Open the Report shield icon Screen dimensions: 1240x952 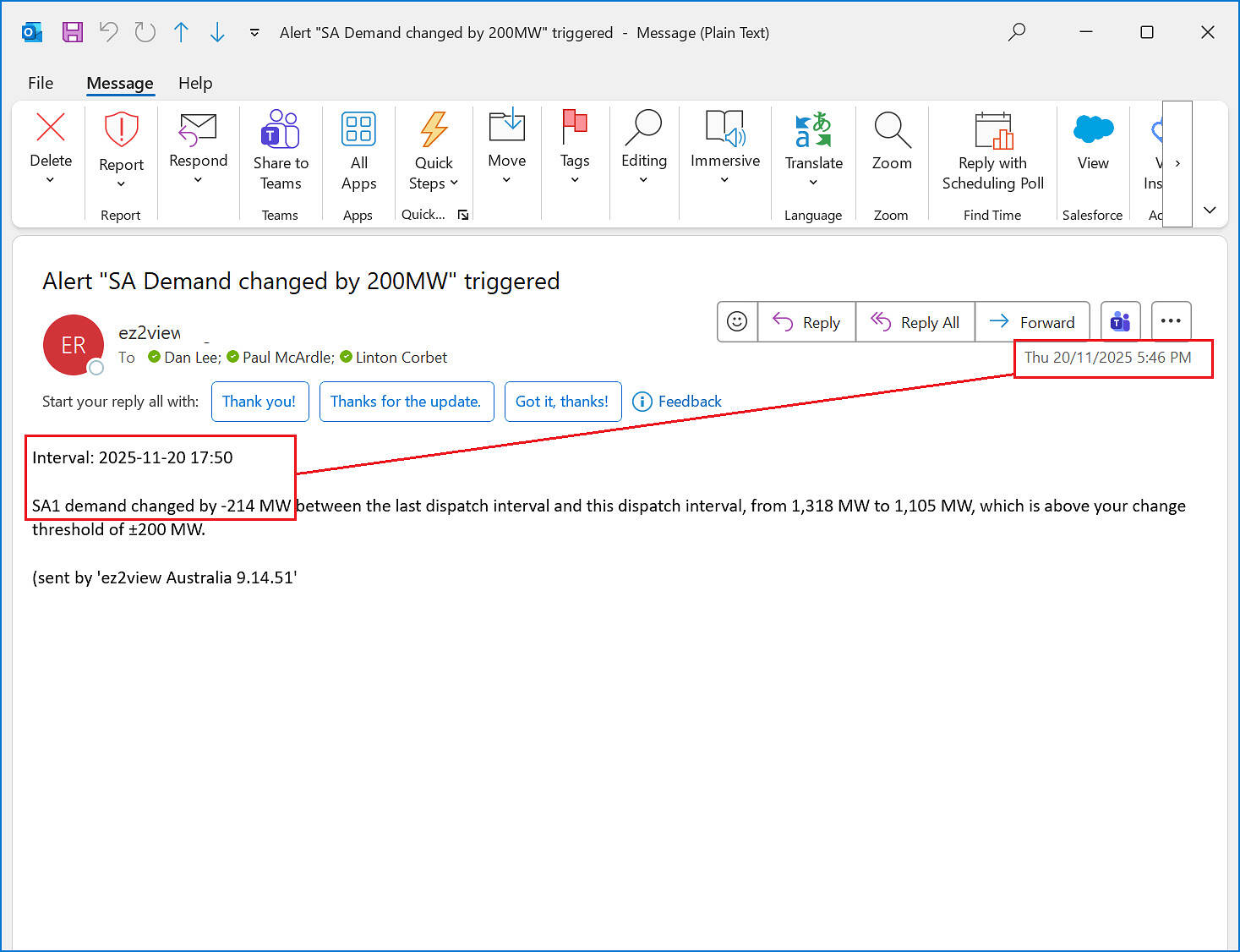coord(121,130)
